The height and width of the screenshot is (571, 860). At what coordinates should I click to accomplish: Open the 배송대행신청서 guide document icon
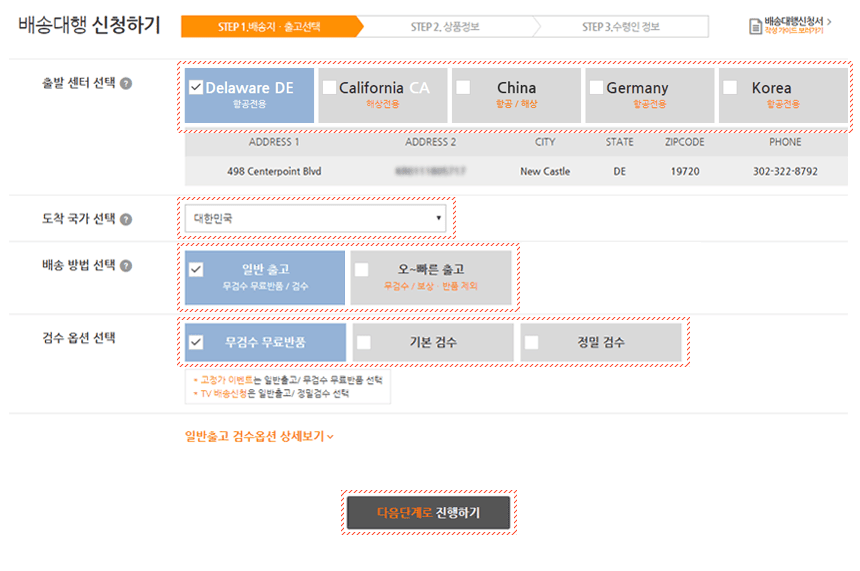(x=756, y=27)
